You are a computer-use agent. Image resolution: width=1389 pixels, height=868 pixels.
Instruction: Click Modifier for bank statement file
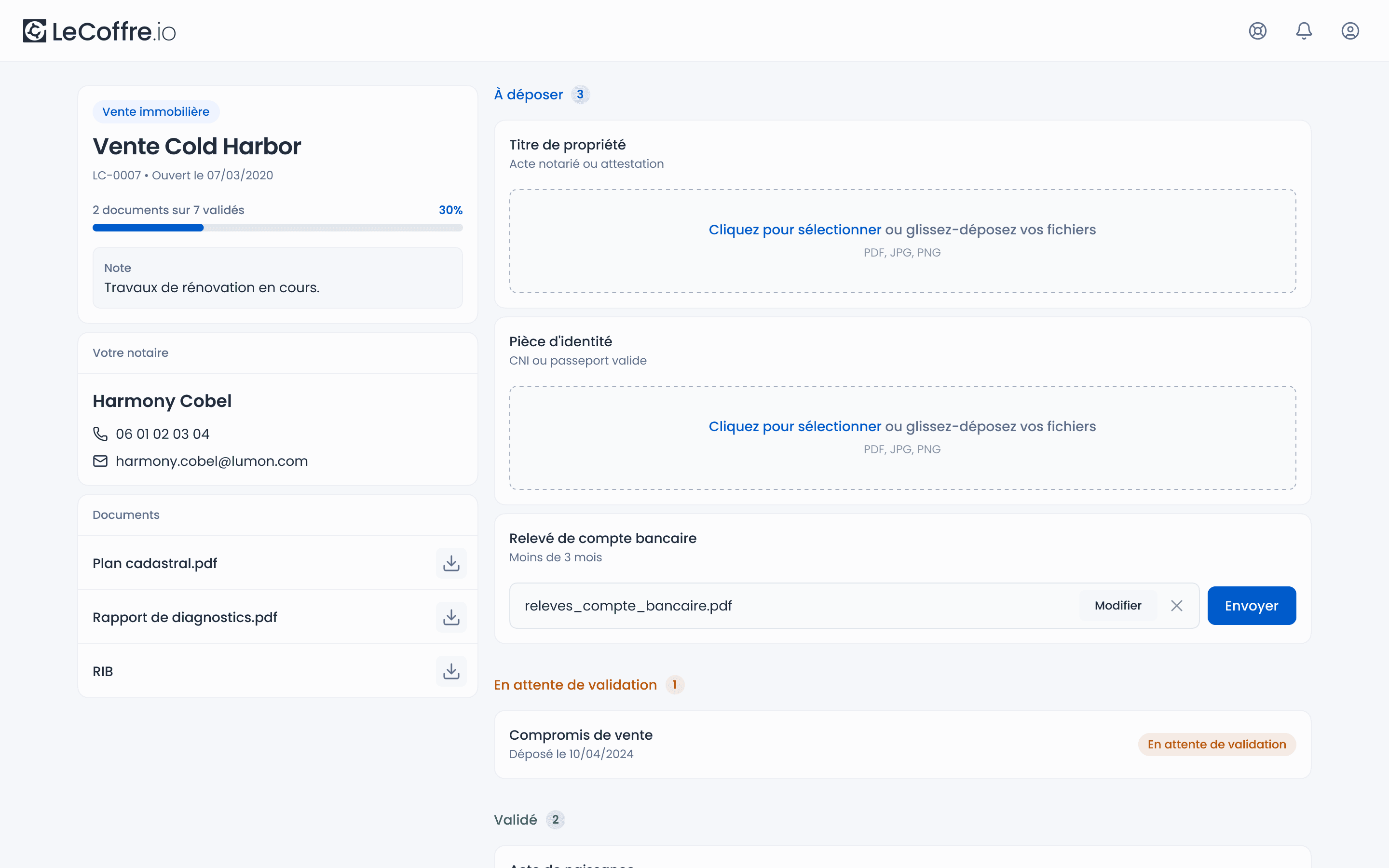(x=1117, y=606)
